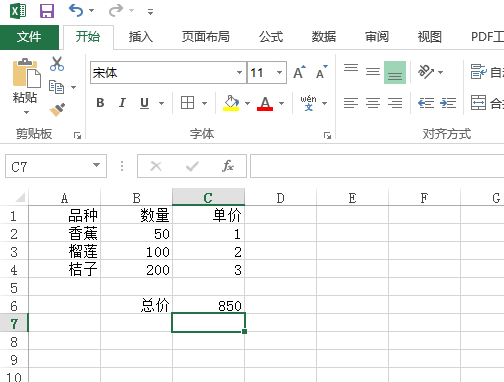
Task: Click the Undo arrow icon
Action: point(76,11)
